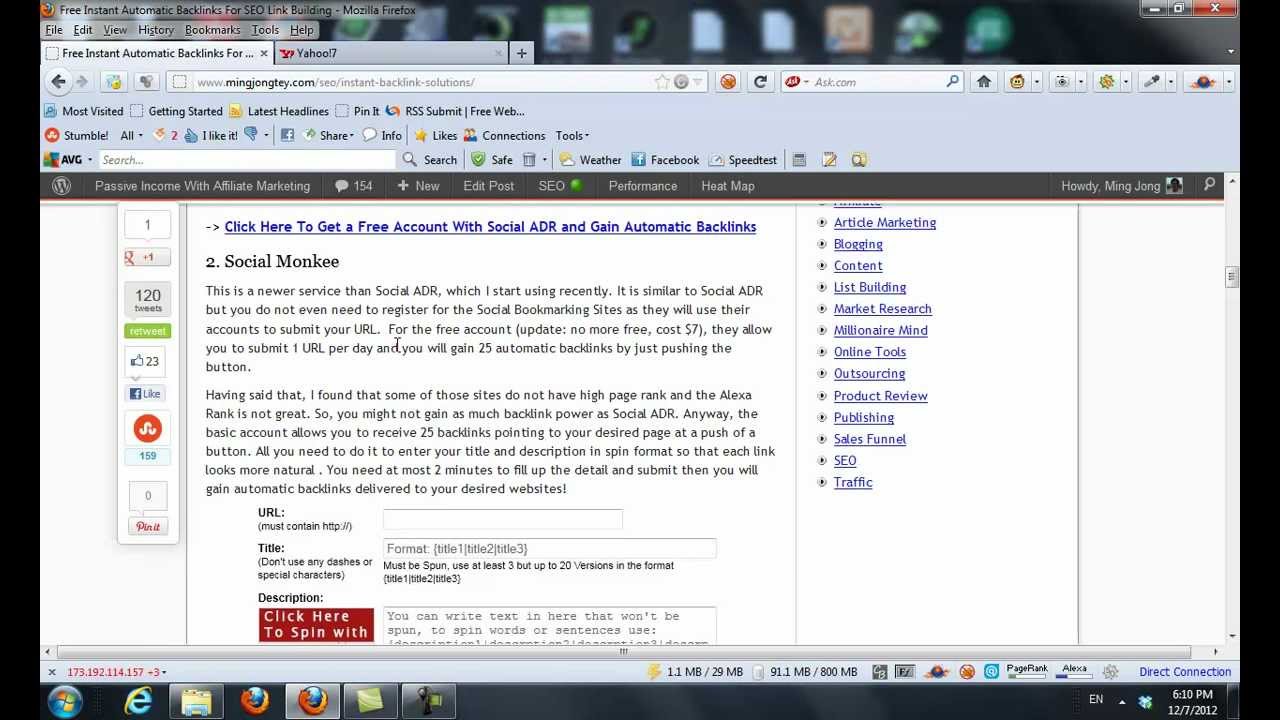1280x720 pixels.
Task: Open the History menu
Action: (155, 30)
